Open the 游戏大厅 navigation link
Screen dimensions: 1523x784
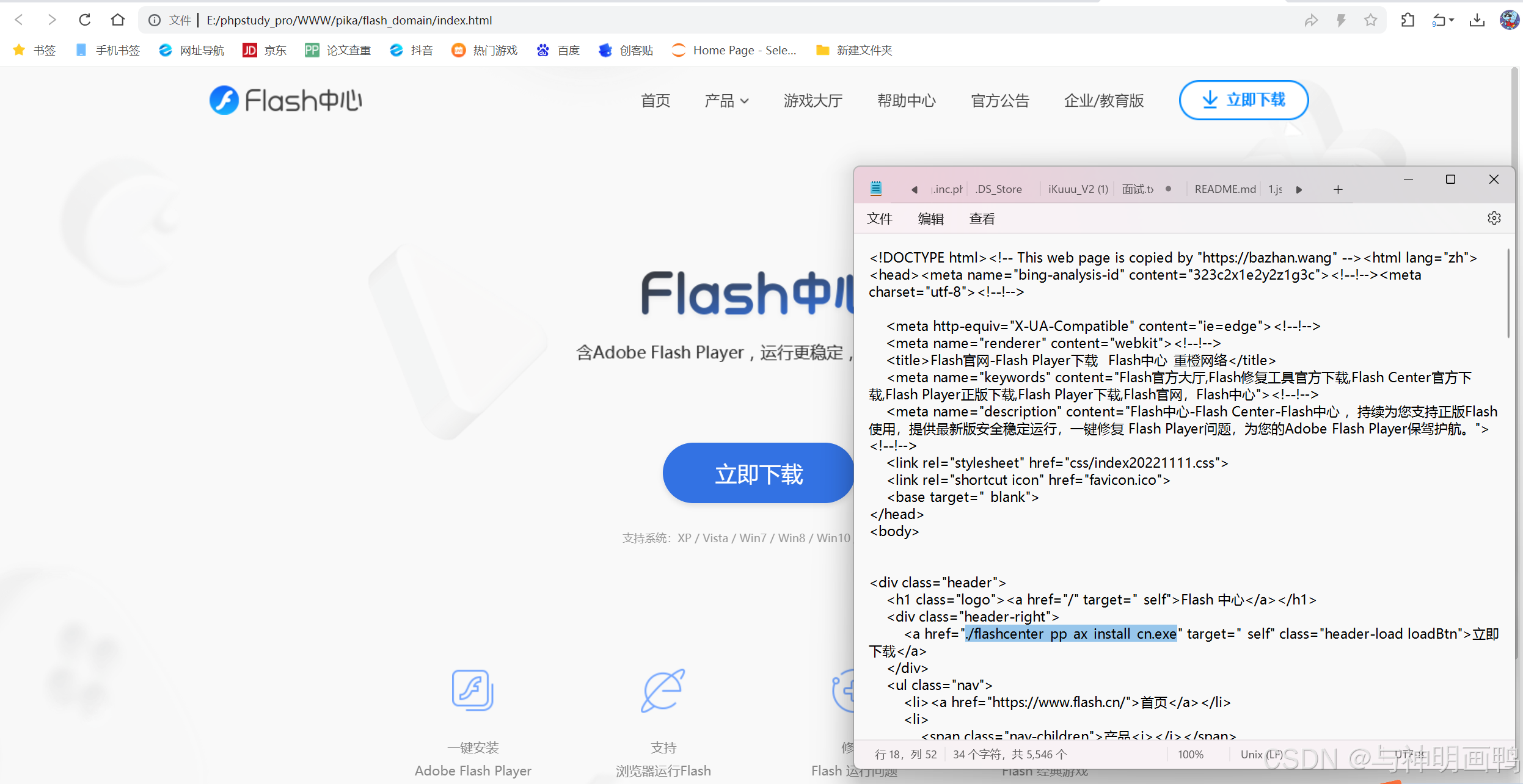[813, 101]
